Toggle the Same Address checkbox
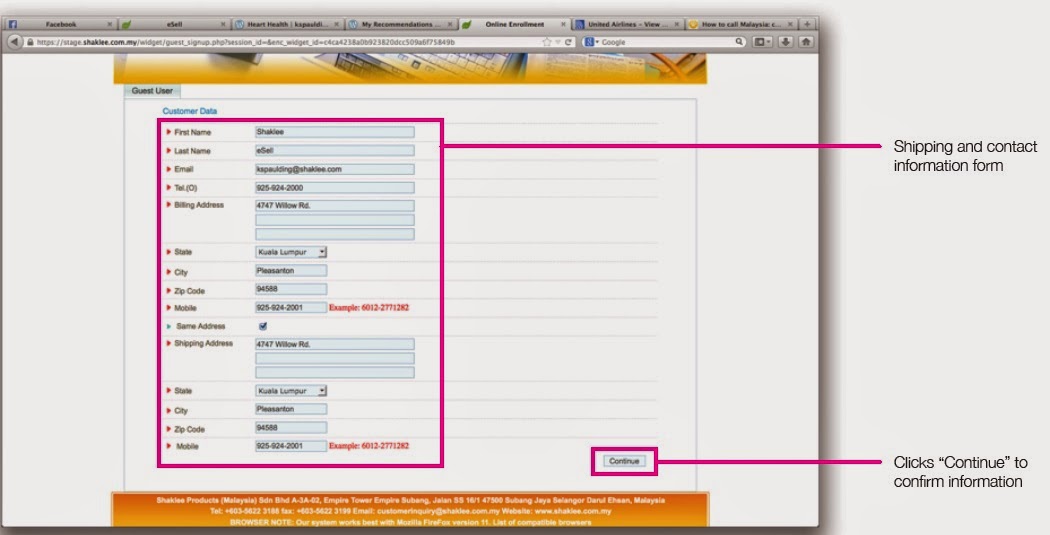The width and height of the screenshot is (1050, 535). point(262,326)
